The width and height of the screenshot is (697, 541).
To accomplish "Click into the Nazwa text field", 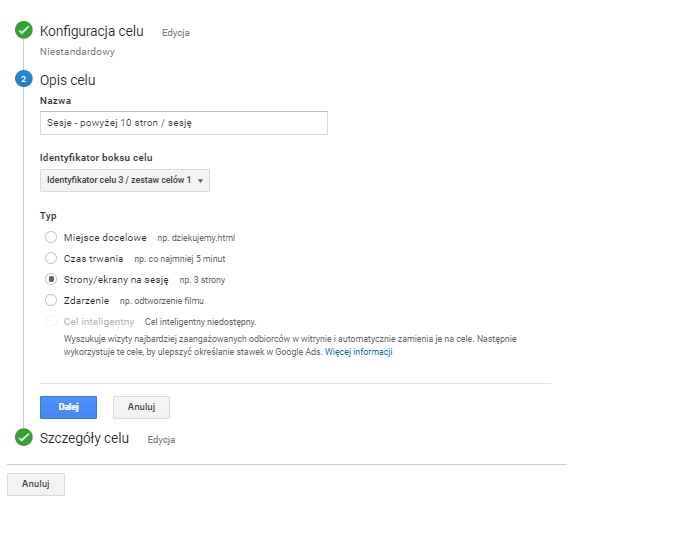I will (184, 123).
